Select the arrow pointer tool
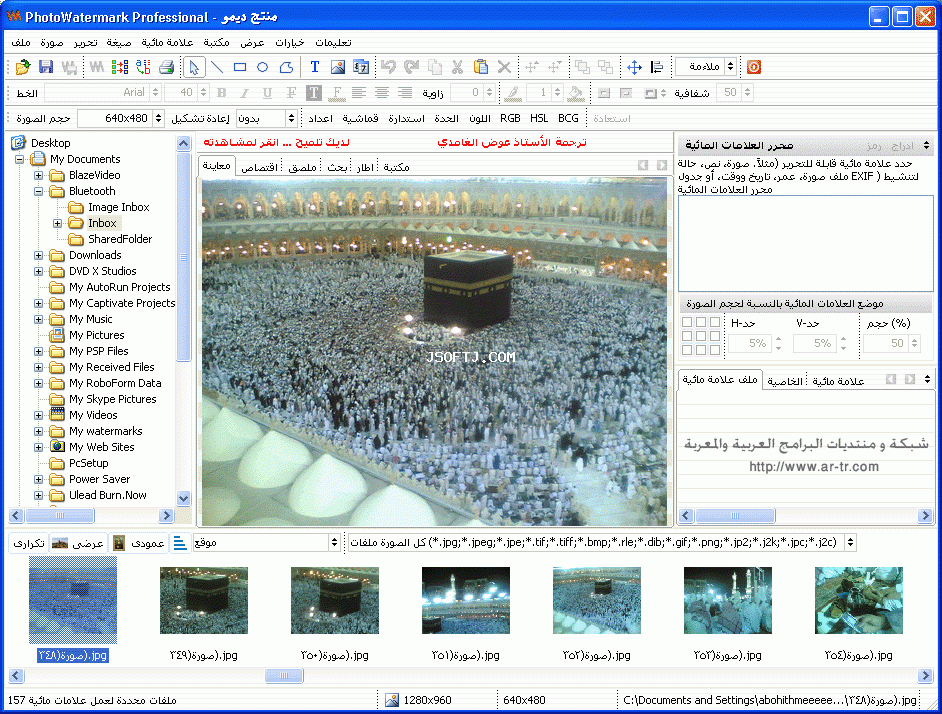This screenshot has width=942, height=714. point(193,67)
